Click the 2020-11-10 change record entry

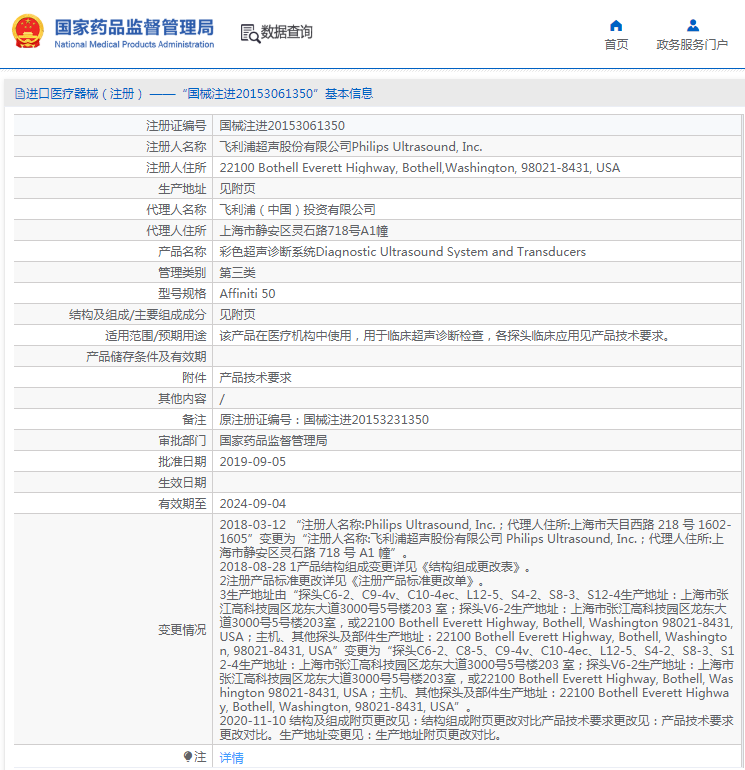[476, 728]
